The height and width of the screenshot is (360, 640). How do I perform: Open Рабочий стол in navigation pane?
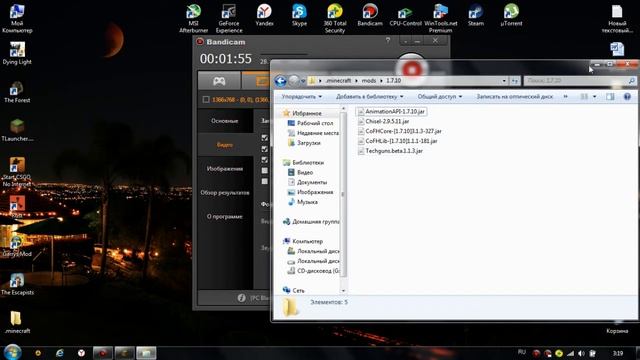(x=311, y=123)
